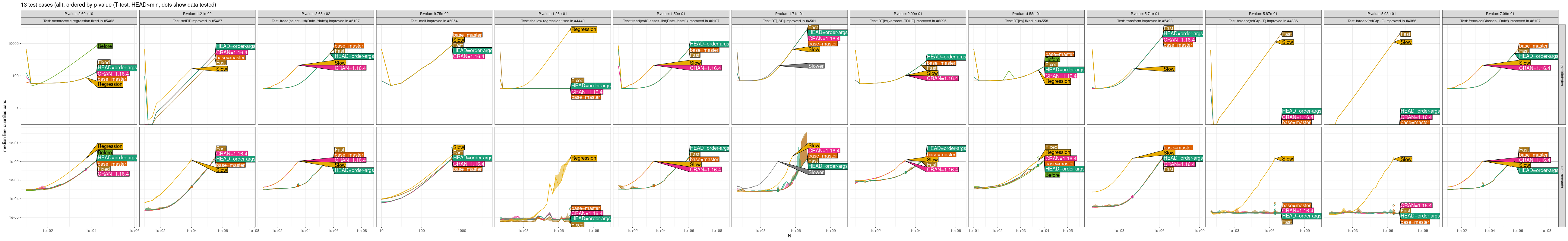Screen dimensions: 1568x241
Task: Select the transform improved in #5493 header
Action: coord(1144,21)
